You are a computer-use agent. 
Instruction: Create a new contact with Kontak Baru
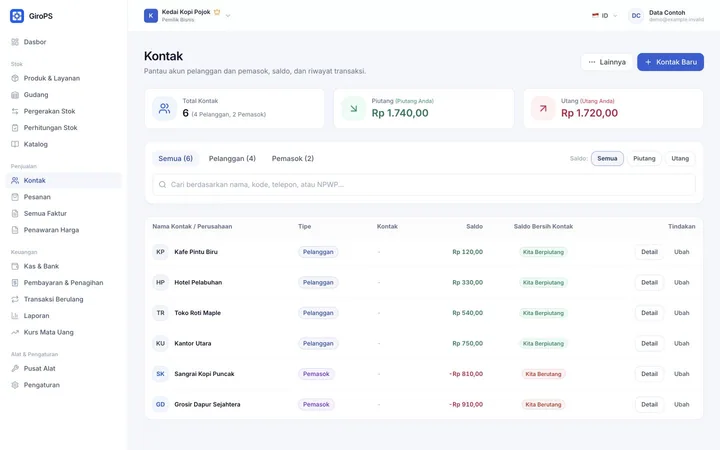coord(670,62)
